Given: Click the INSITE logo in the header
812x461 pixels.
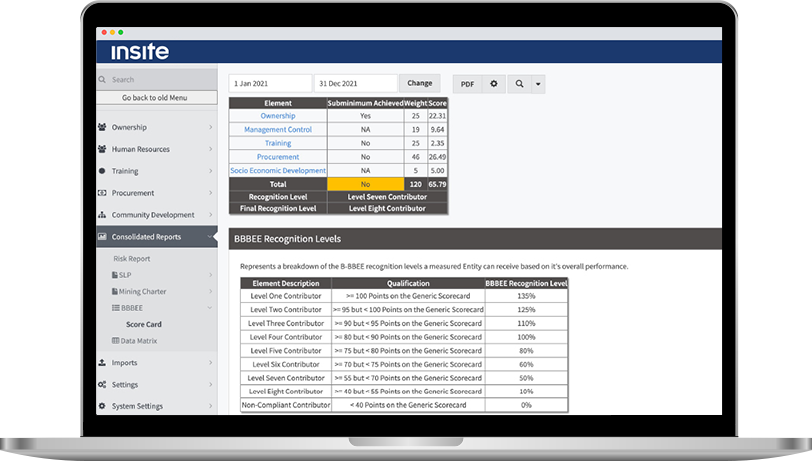Looking at the screenshot, I should [139, 52].
